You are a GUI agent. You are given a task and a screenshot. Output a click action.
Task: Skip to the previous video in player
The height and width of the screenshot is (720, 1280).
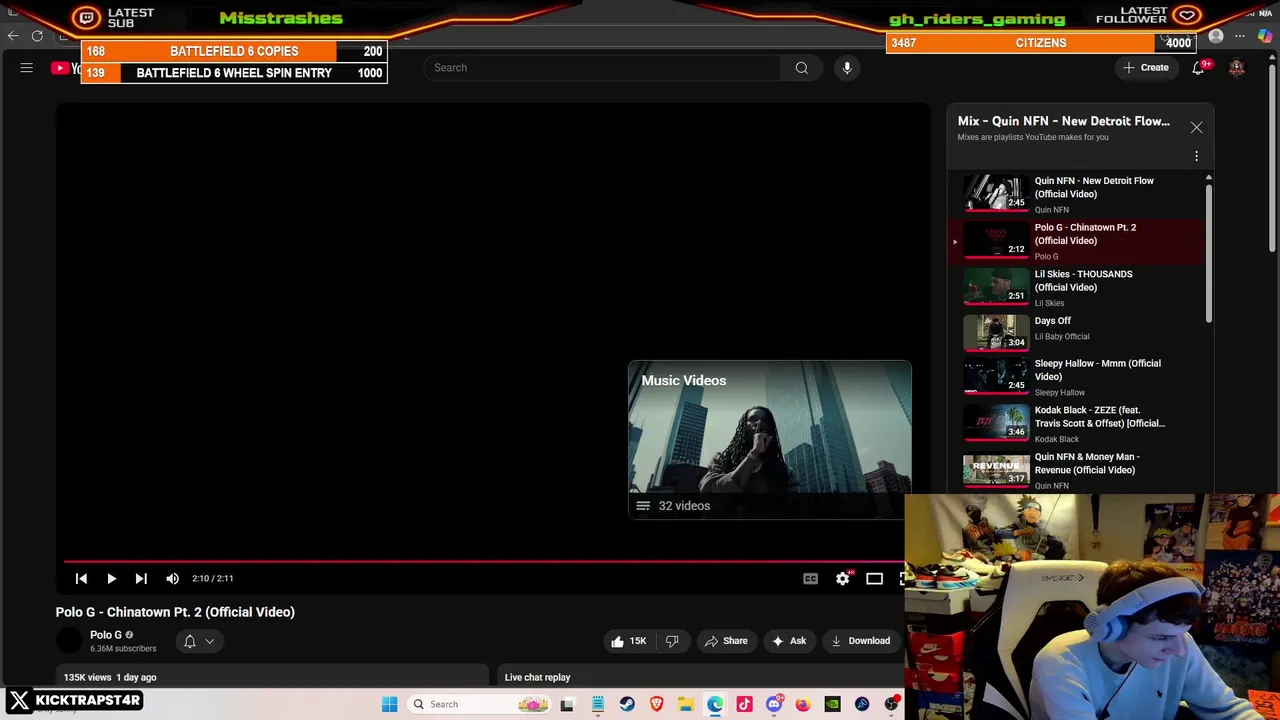click(x=81, y=578)
